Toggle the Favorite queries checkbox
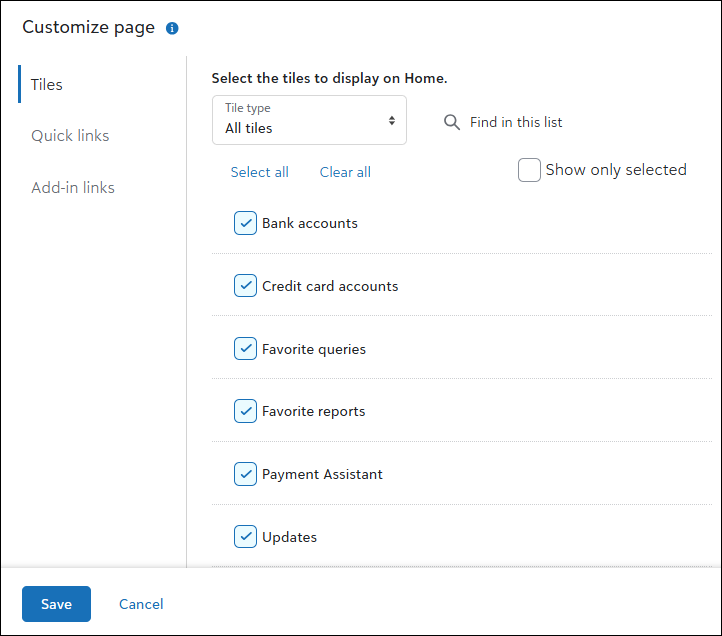This screenshot has width=722, height=636. [x=245, y=349]
